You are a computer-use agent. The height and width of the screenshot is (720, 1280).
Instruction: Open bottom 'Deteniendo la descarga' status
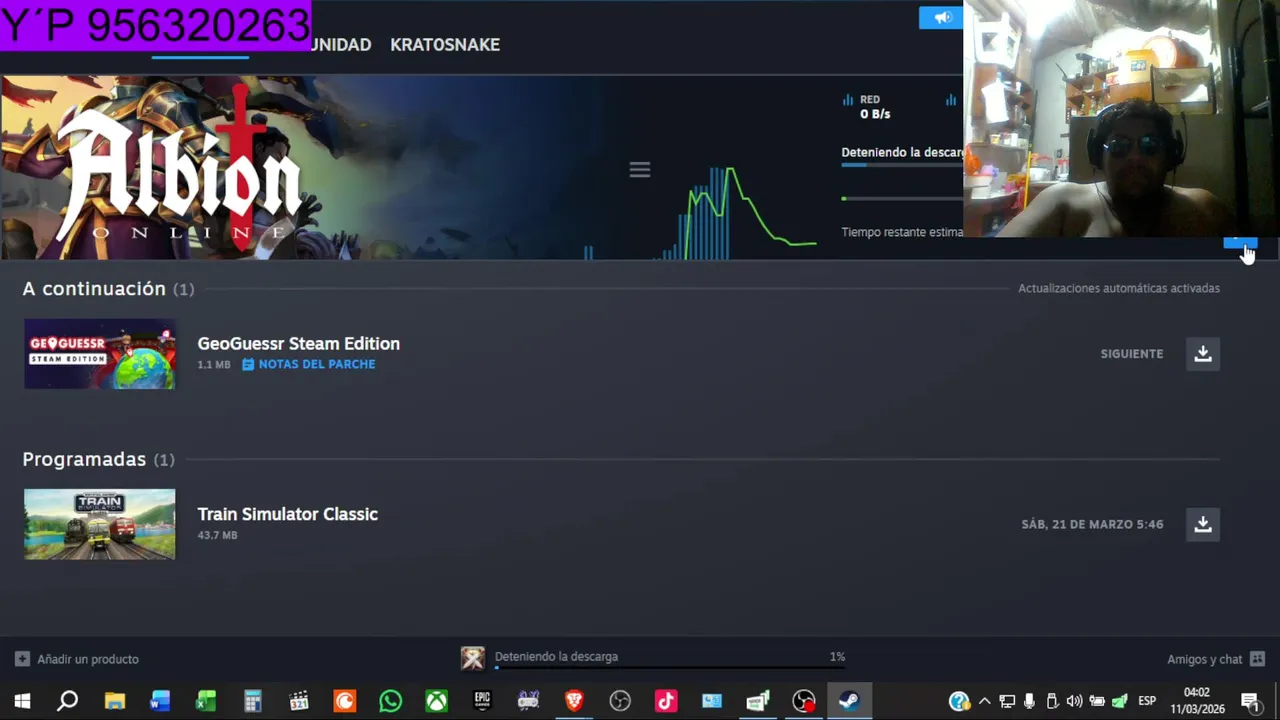tap(556, 657)
